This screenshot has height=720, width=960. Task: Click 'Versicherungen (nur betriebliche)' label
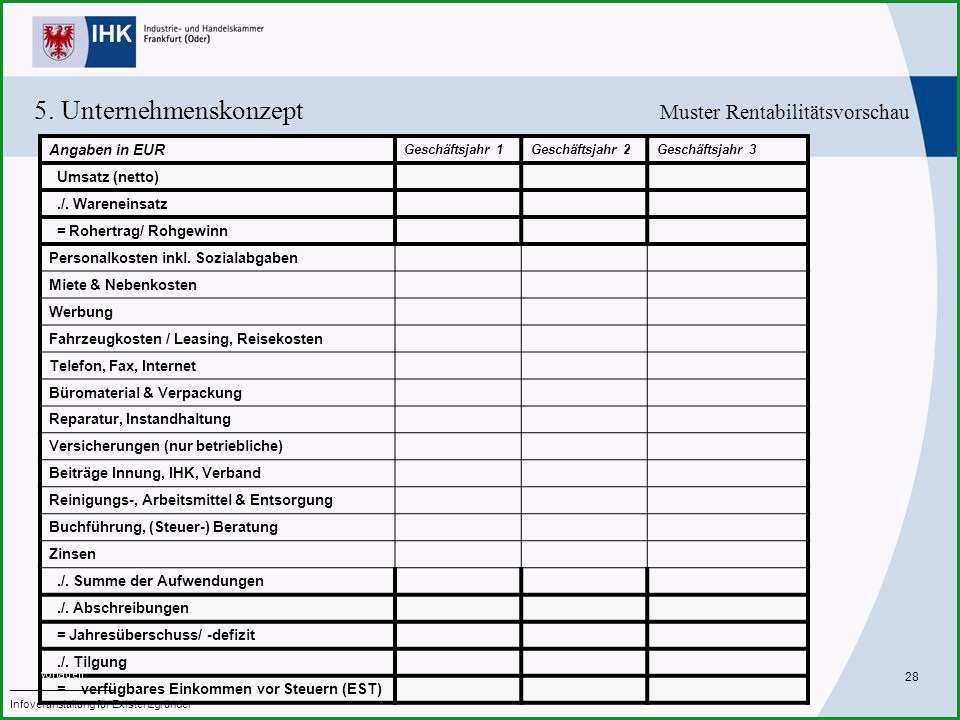click(x=166, y=446)
